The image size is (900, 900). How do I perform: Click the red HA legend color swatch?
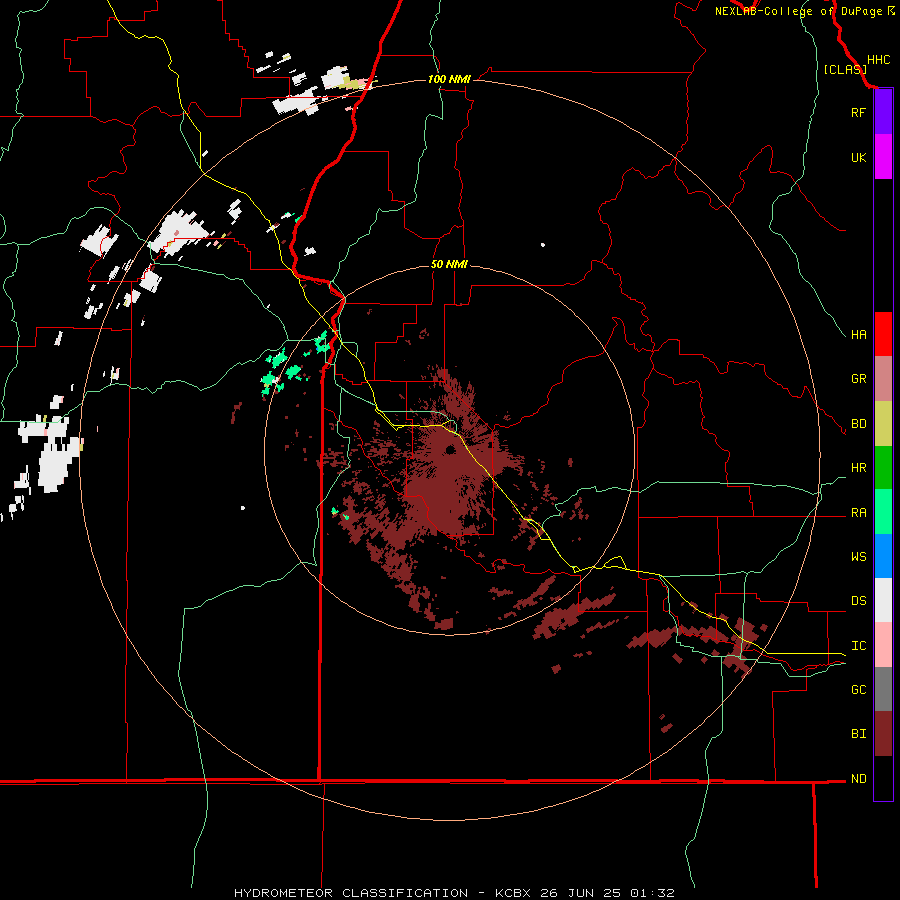click(883, 334)
